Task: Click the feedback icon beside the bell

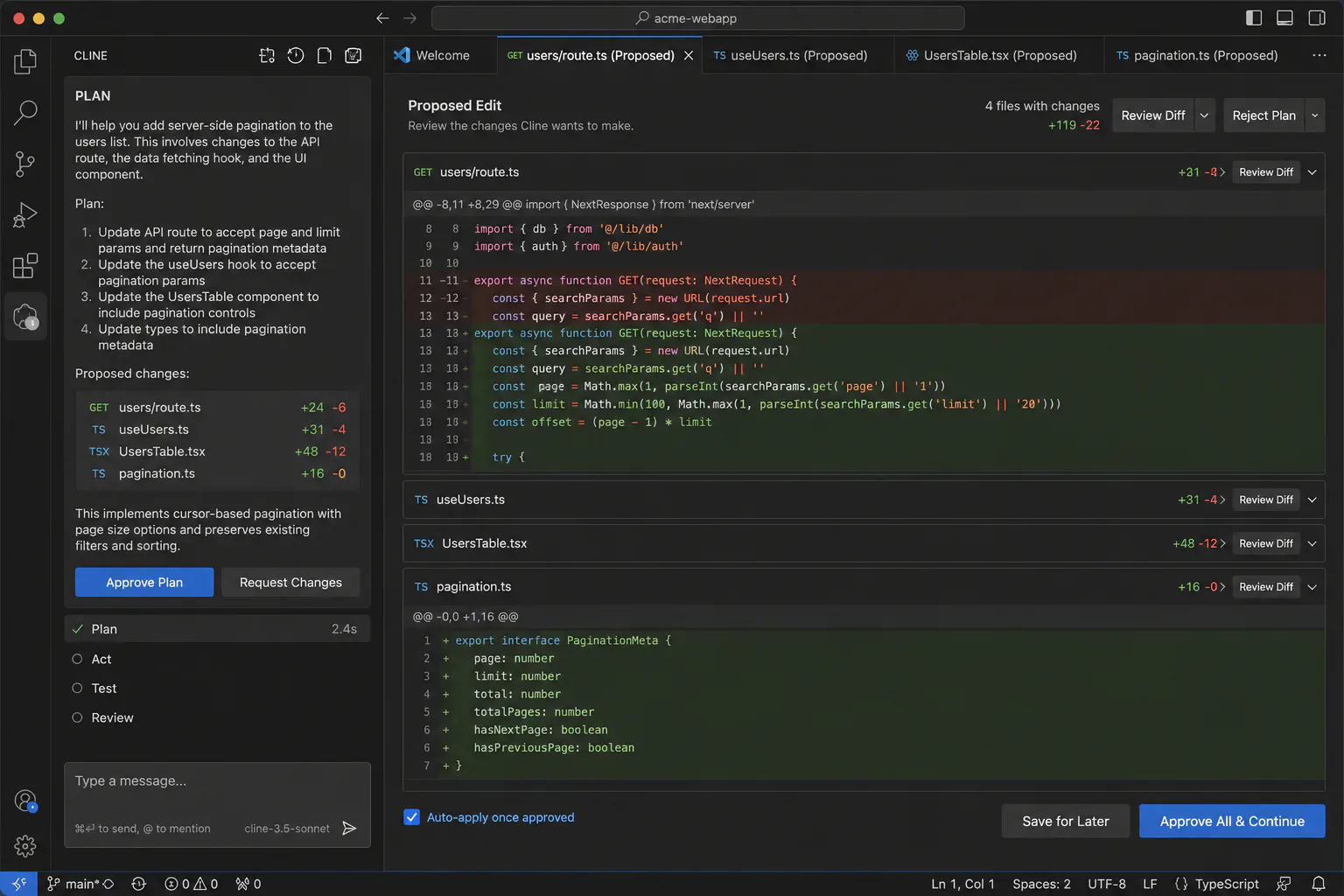Action: pos(1284,884)
